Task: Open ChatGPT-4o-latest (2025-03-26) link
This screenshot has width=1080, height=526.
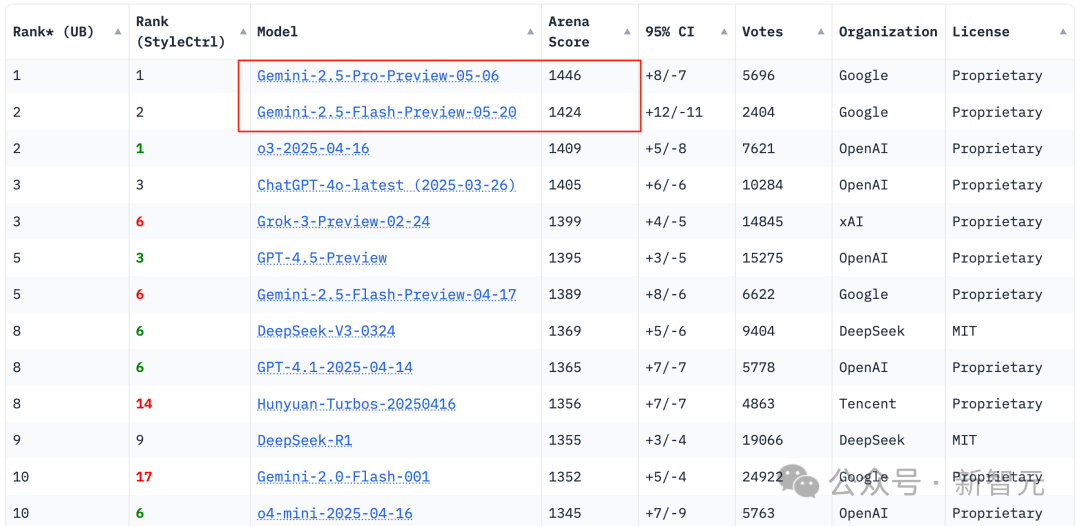Action: point(386,185)
